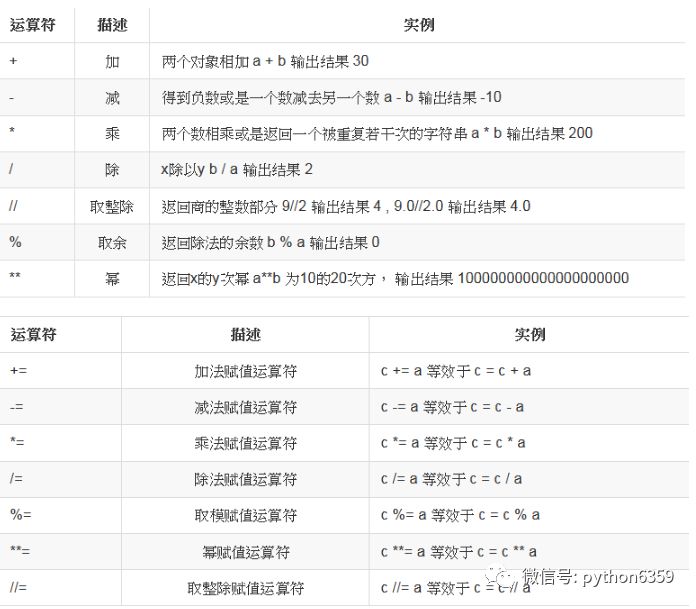Viewport: 696px width, 609px height.
Task: Click the '实例' header of the first table
Action: click(419, 25)
